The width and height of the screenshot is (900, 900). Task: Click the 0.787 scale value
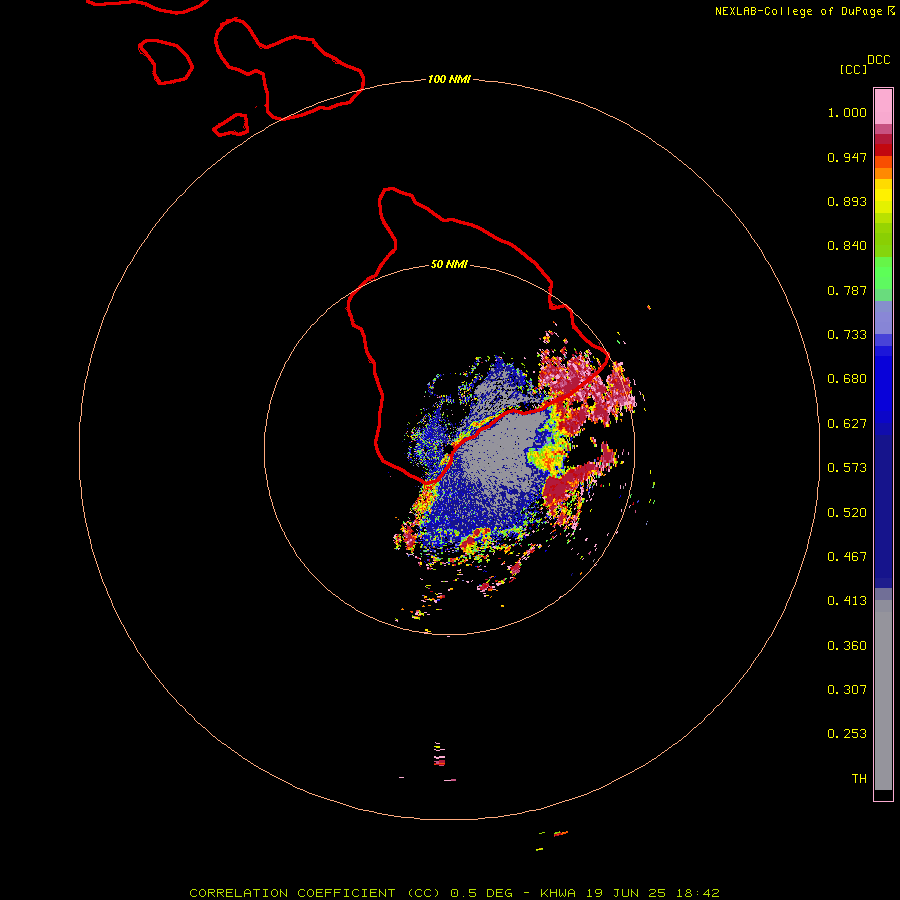[847, 290]
